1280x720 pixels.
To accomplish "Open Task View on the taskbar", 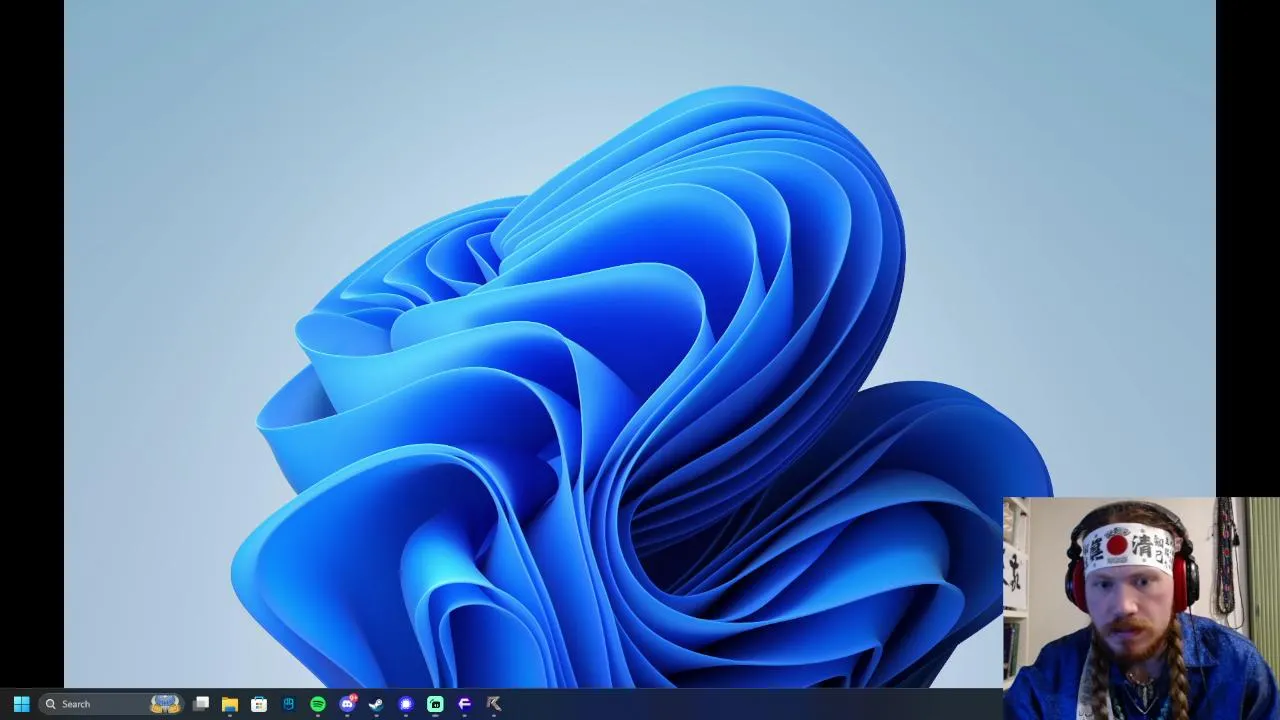I will tap(201, 704).
